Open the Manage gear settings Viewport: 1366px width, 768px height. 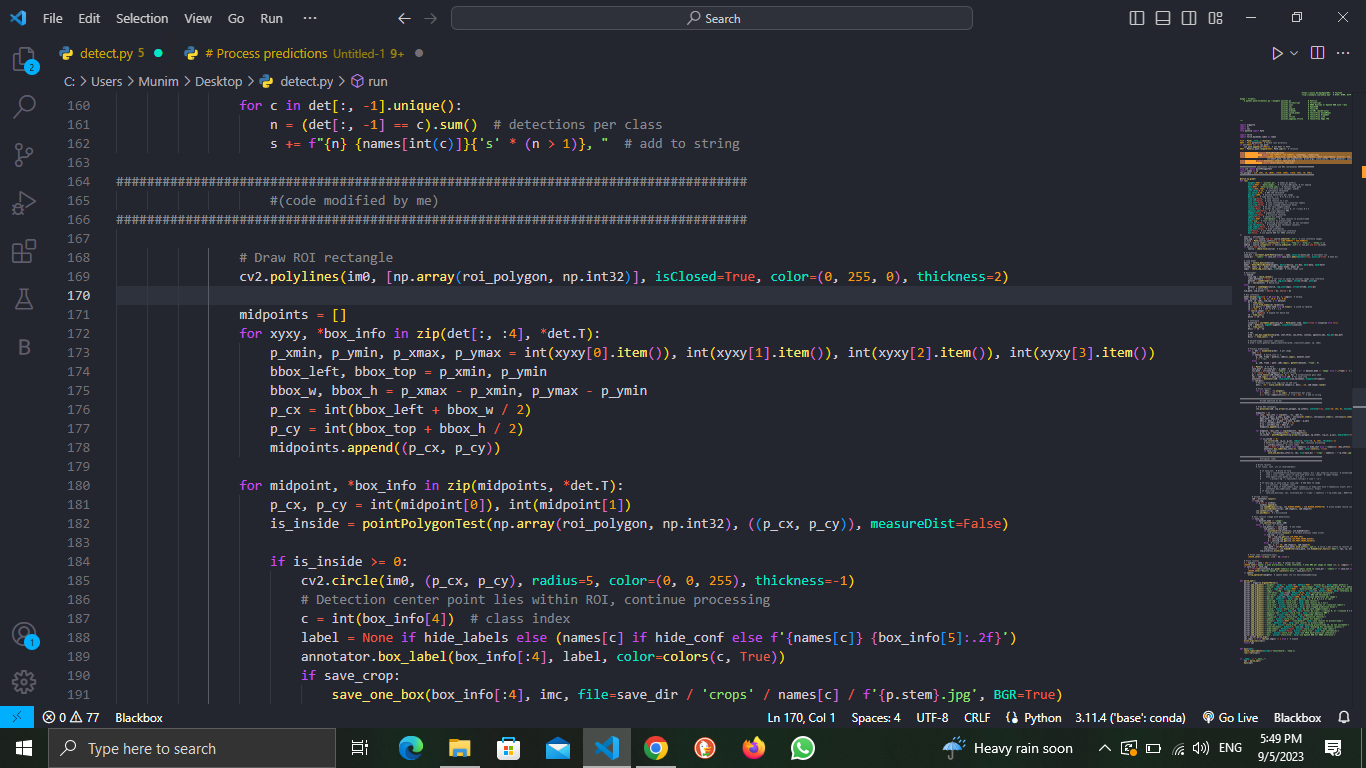pos(24,682)
